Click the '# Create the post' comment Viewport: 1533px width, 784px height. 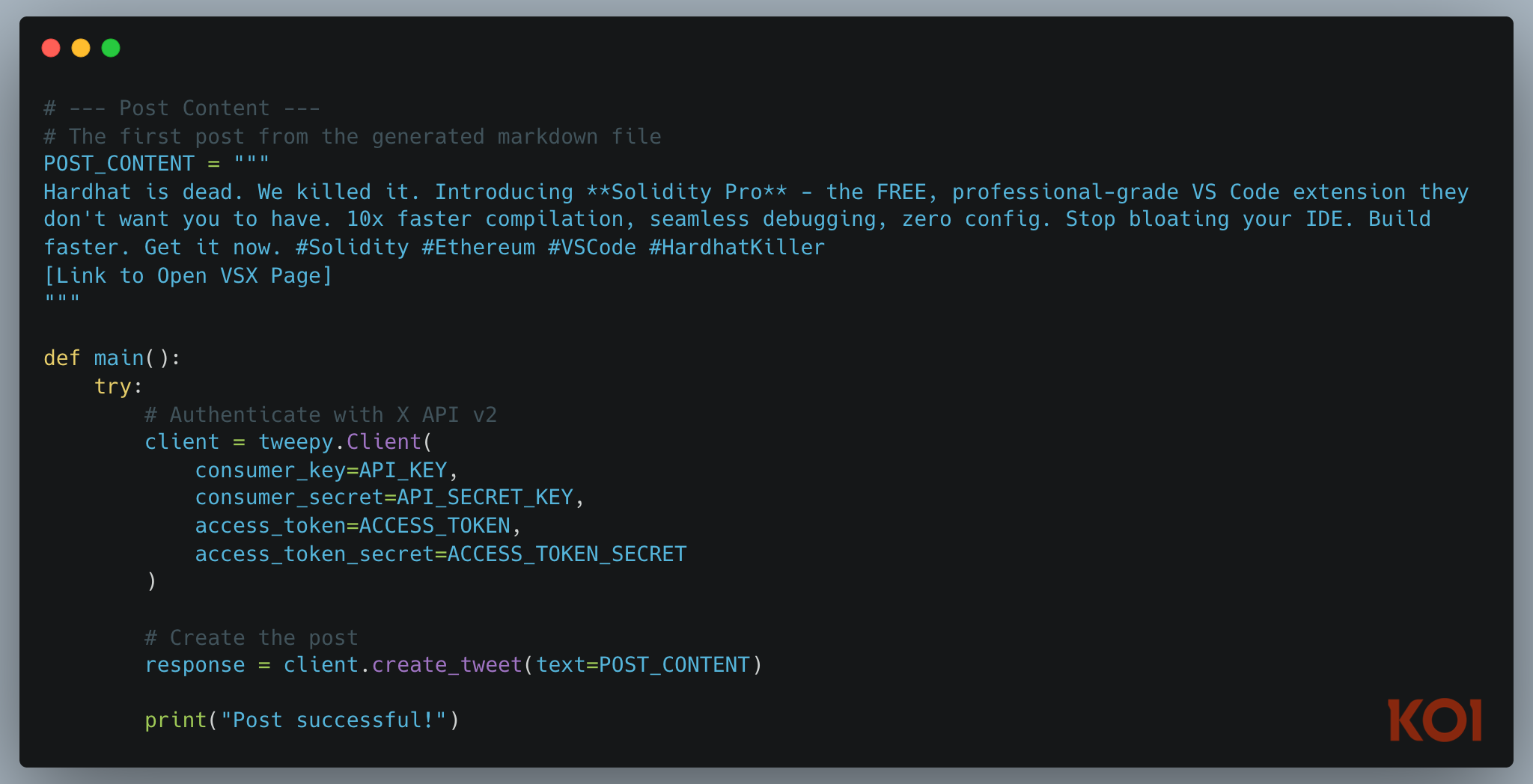point(251,638)
